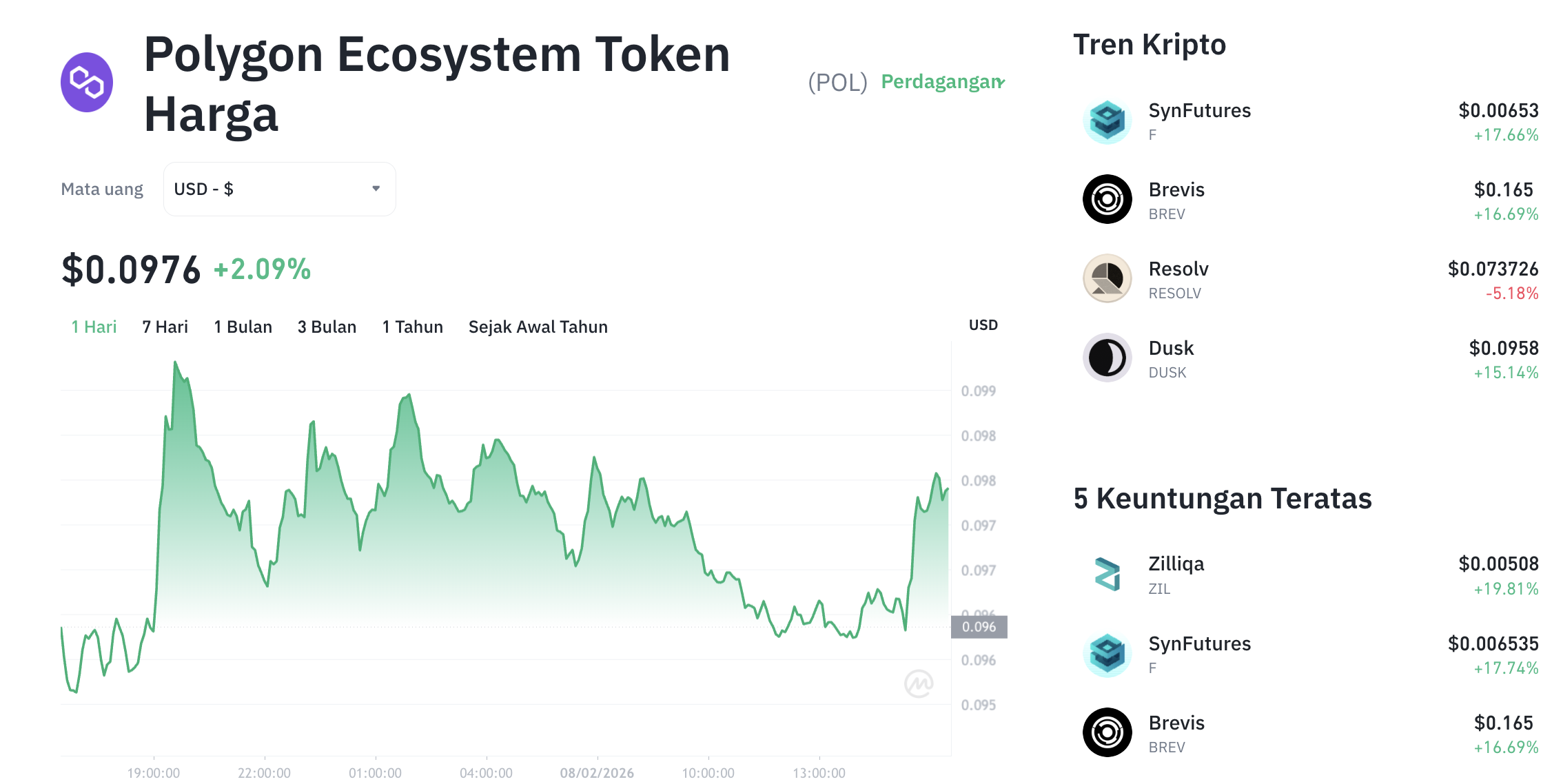
Task: Click the Dusk coin icon
Action: click(x=1107, y=358)
